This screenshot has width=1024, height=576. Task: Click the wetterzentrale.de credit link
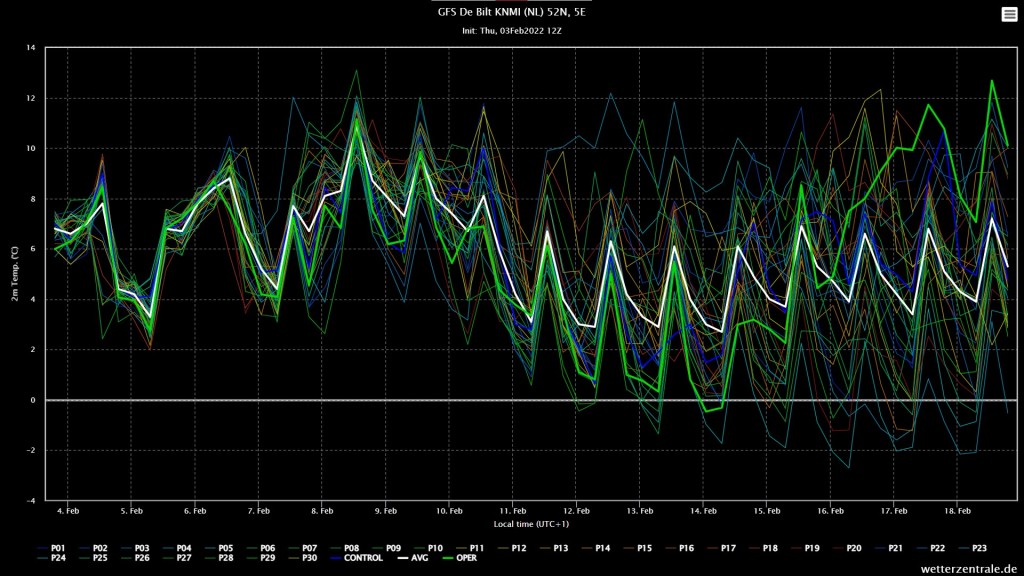coord(968,569)
